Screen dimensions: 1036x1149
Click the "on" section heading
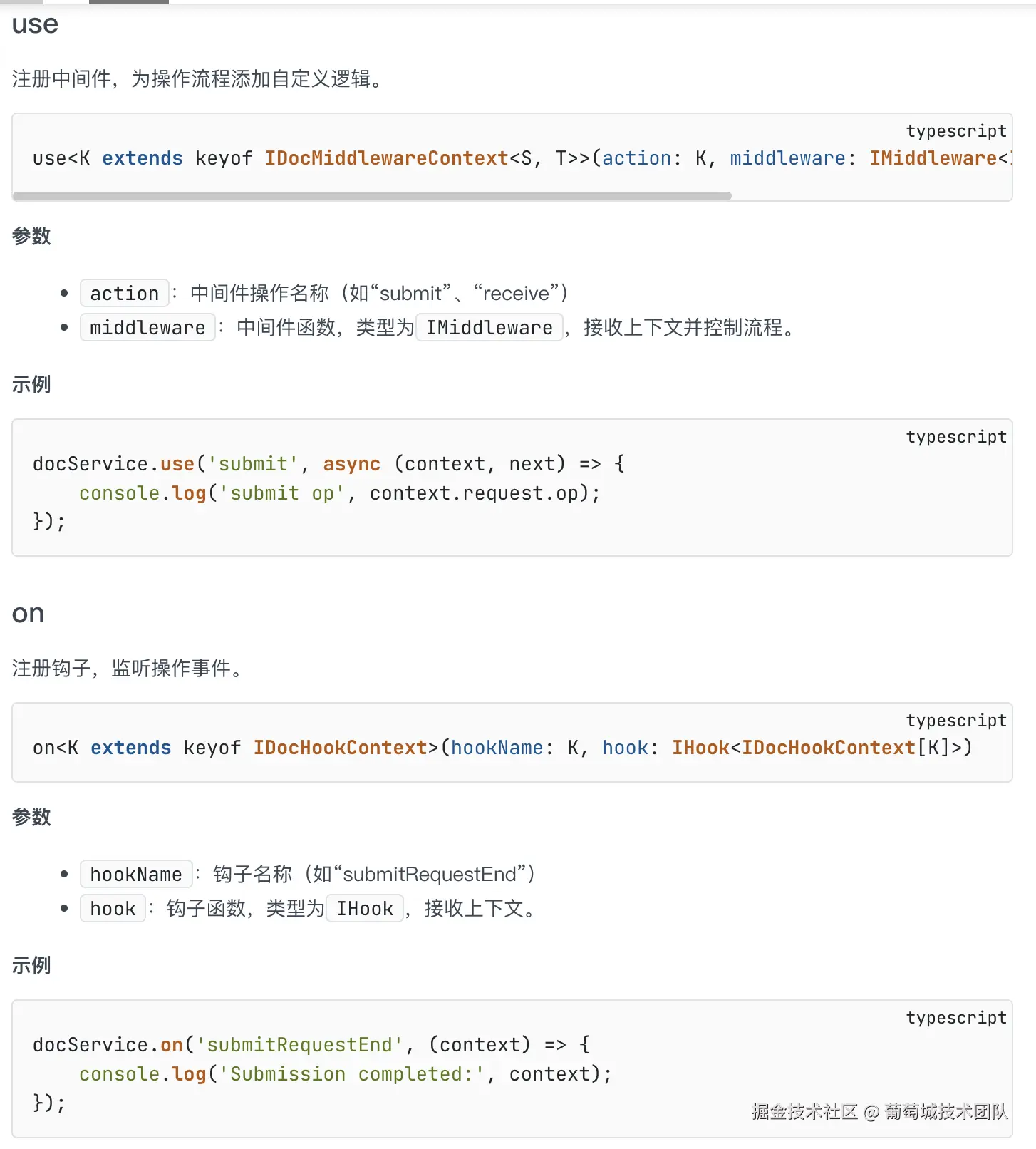coord(29,614)
